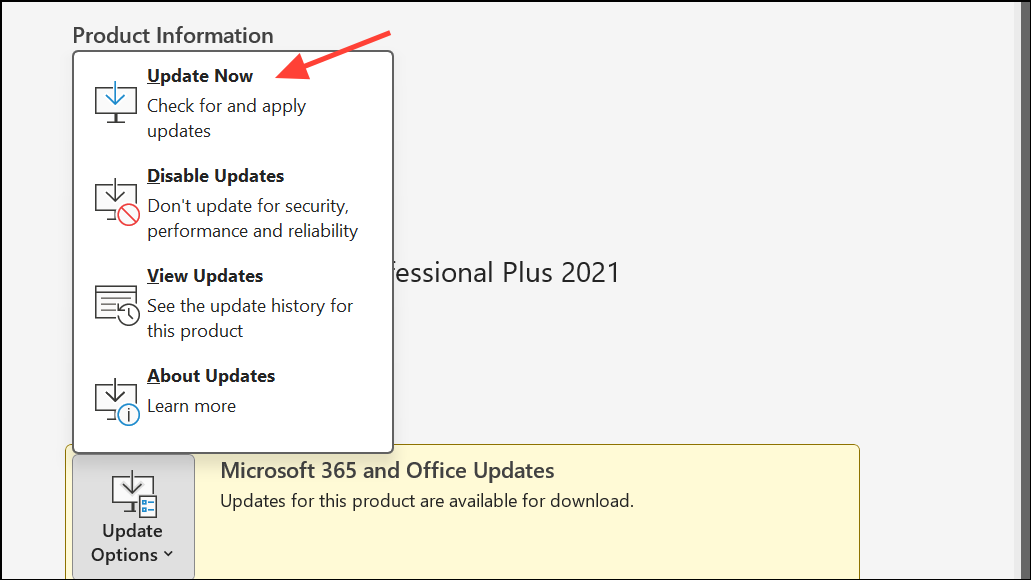The image size is (1031, 580).
Task: Click the Learn more text
Action: 191,406
